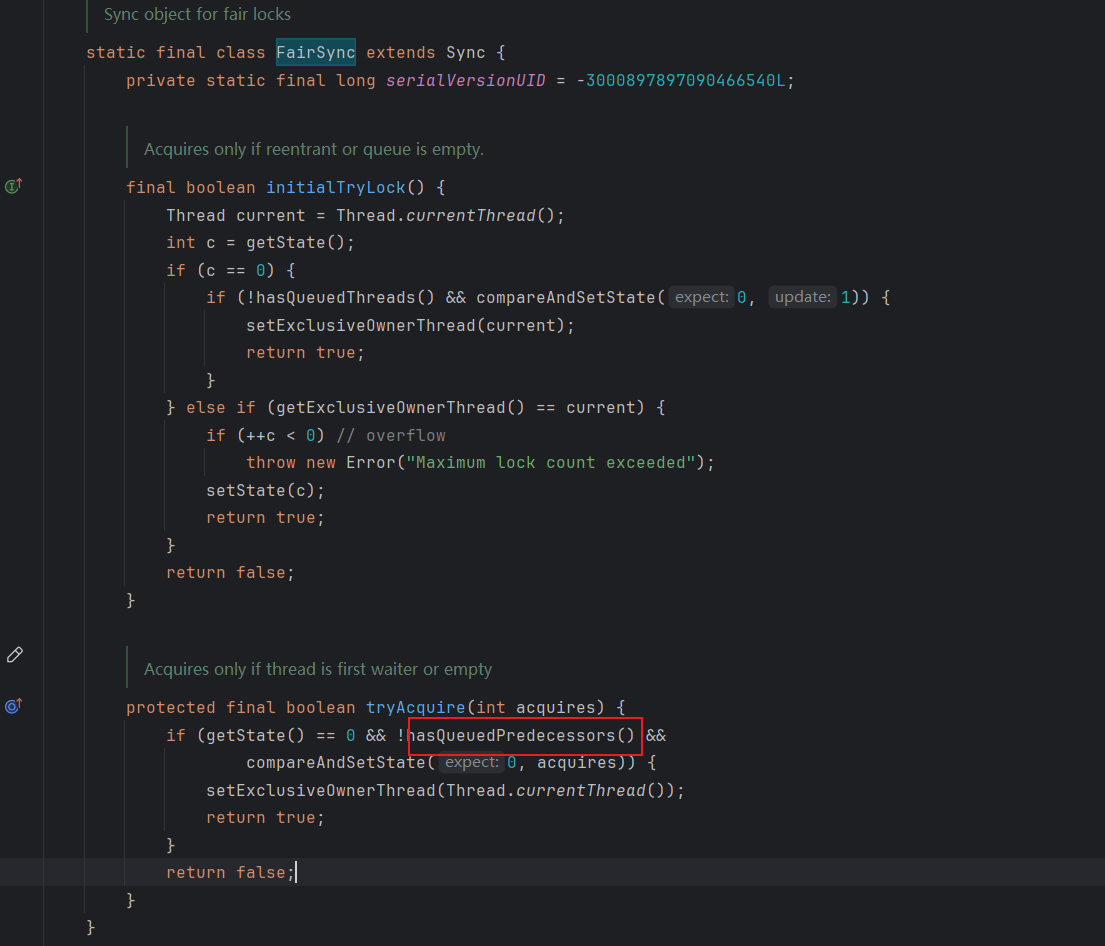Click the -3000897897090466540L literal
Viewport: 1105px width, 946px height.
[681, 81]
